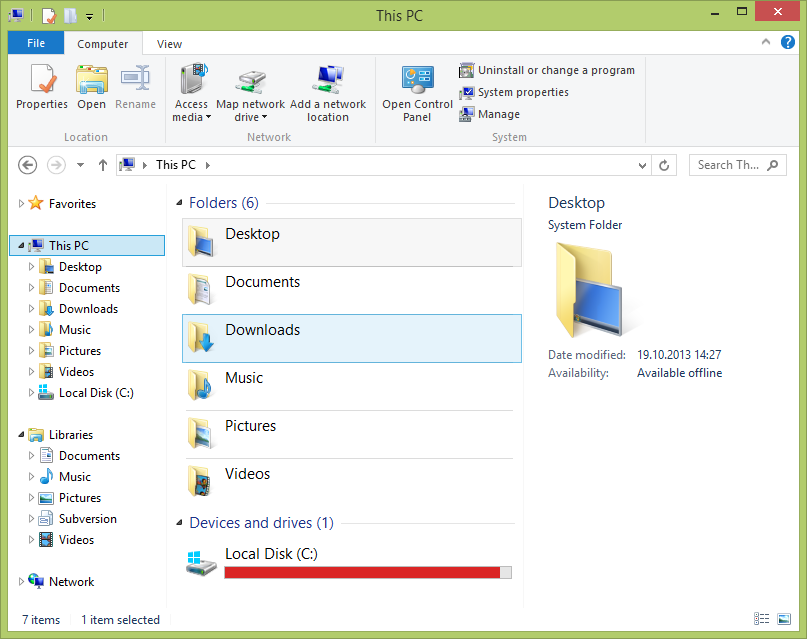Switch to large thumbnails view in the status bar
Image resolution: width=807 pixels, height=639 pixels.
(784, 619)
